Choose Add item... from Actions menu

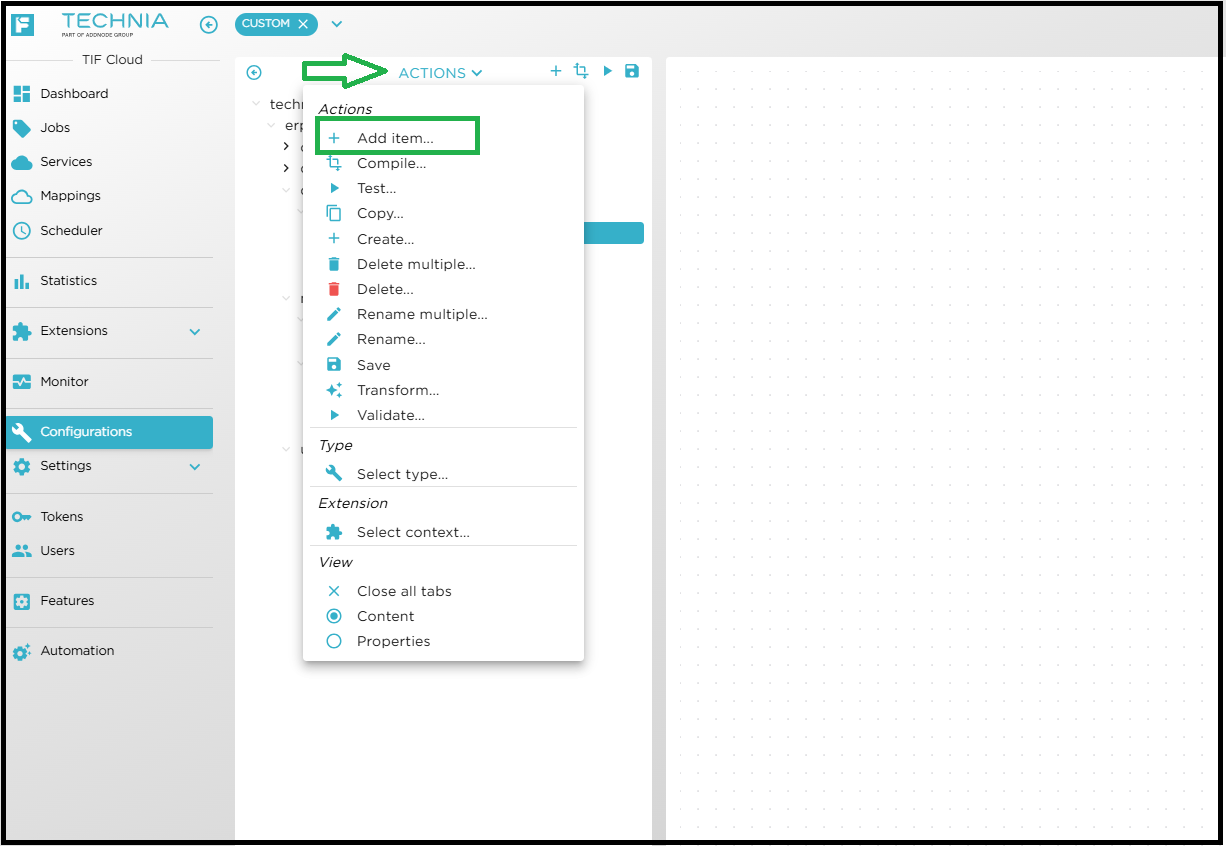(x=395, y=138)
